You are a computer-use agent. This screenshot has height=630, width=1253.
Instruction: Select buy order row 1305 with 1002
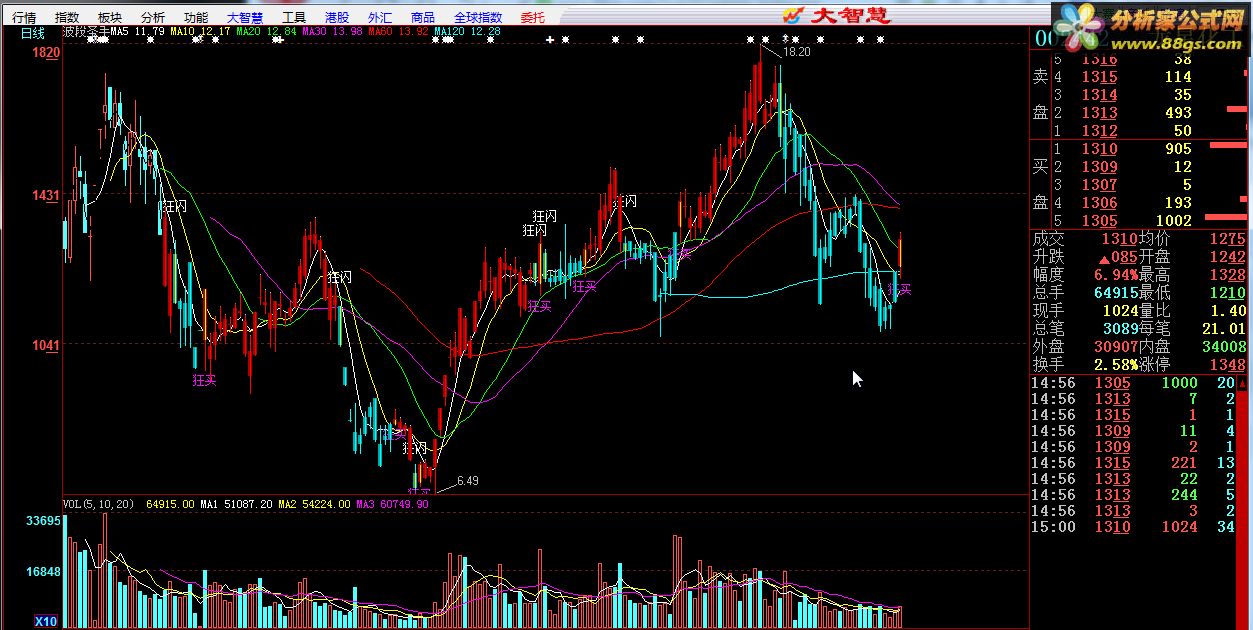click(1140, 221)
